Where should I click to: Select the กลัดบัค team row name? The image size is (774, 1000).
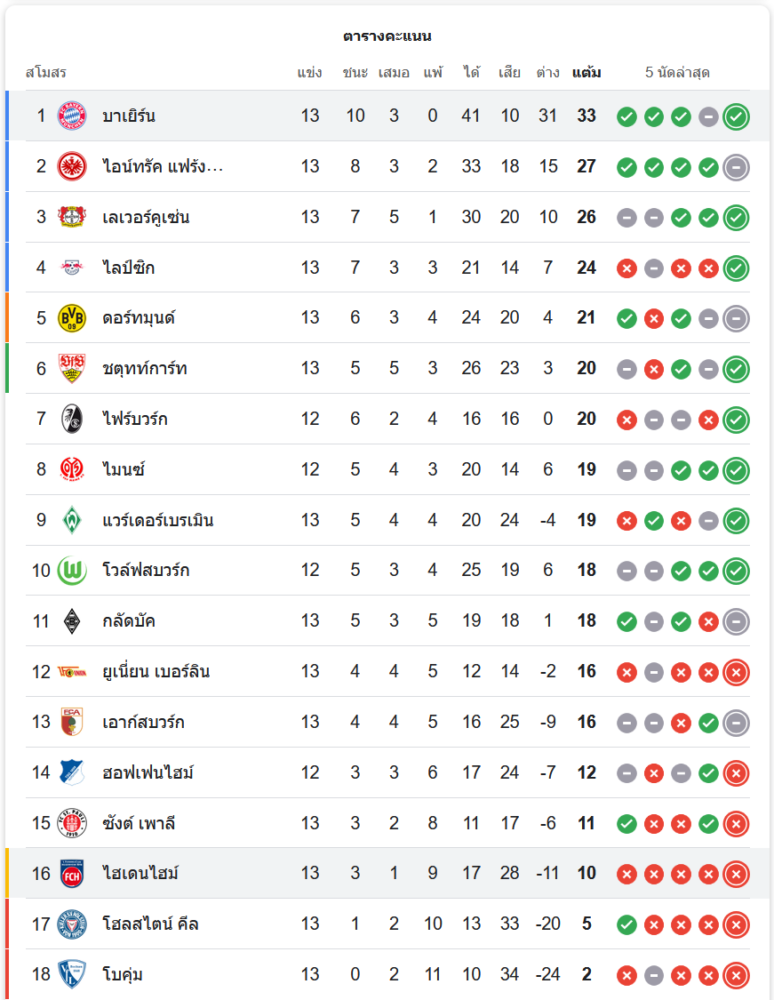(128, 621)
